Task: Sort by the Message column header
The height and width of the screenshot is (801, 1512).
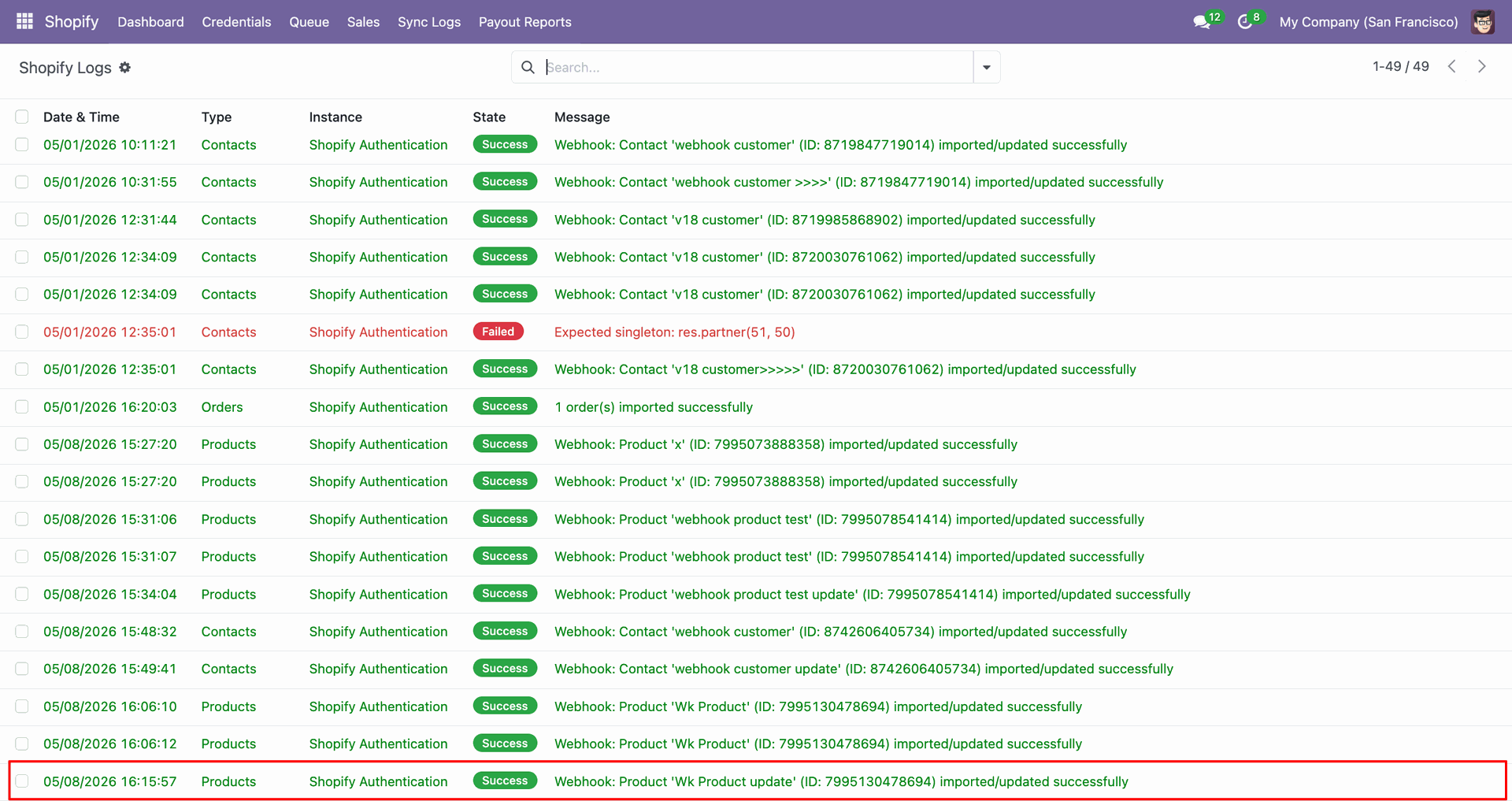Action: [582, 117]
